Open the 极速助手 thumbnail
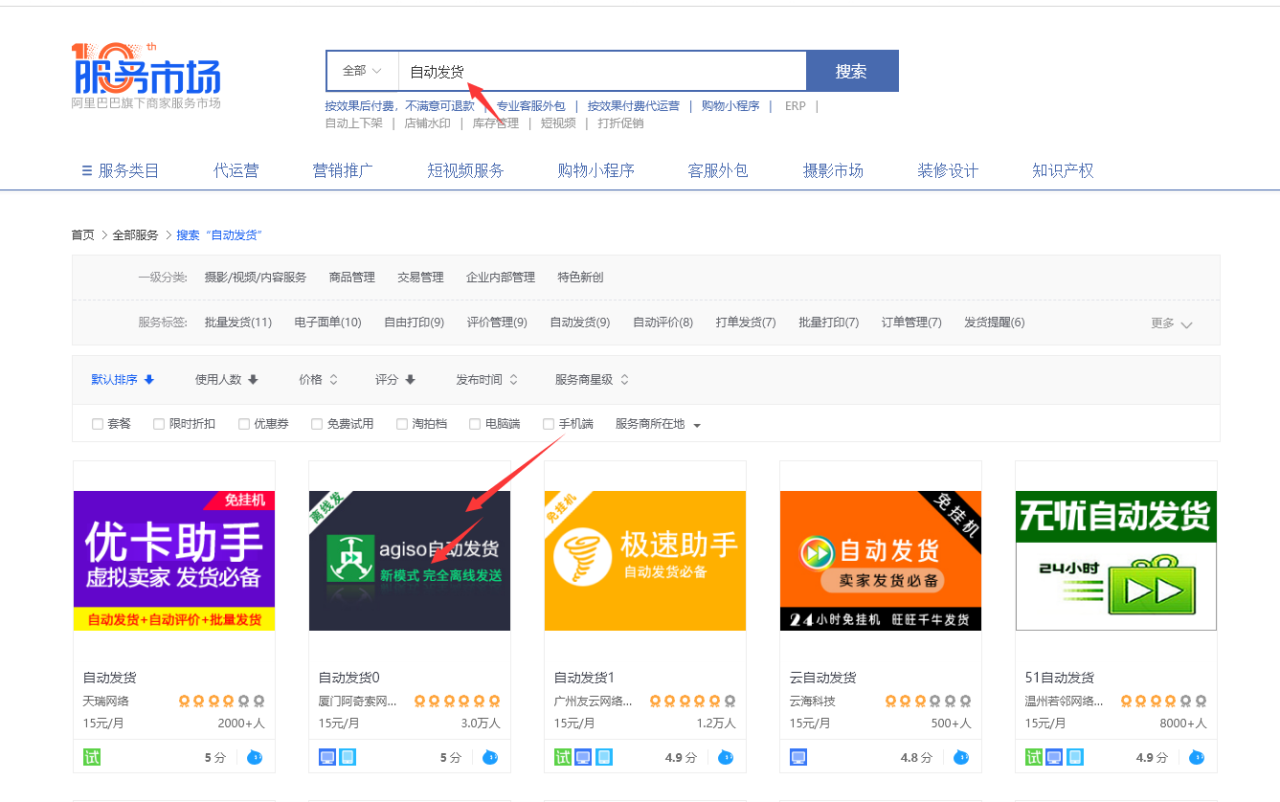 (x=645, y=561)
